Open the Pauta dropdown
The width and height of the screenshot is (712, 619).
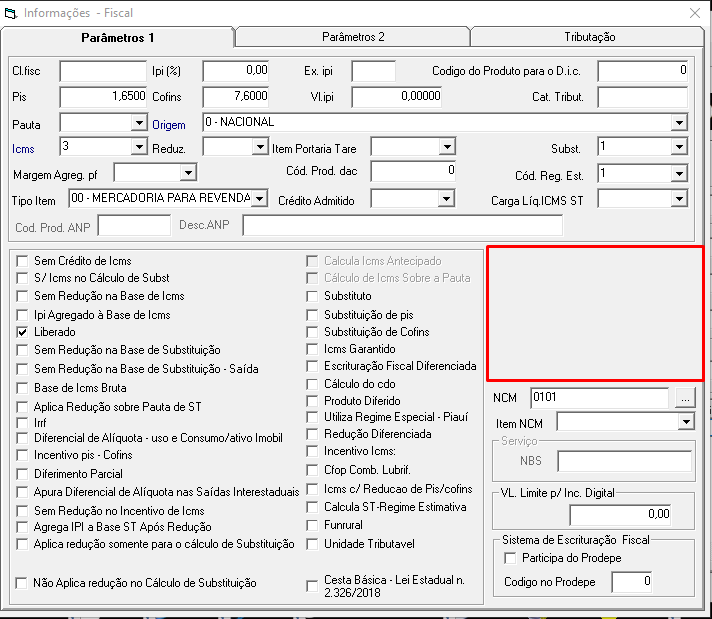[138, 123]
